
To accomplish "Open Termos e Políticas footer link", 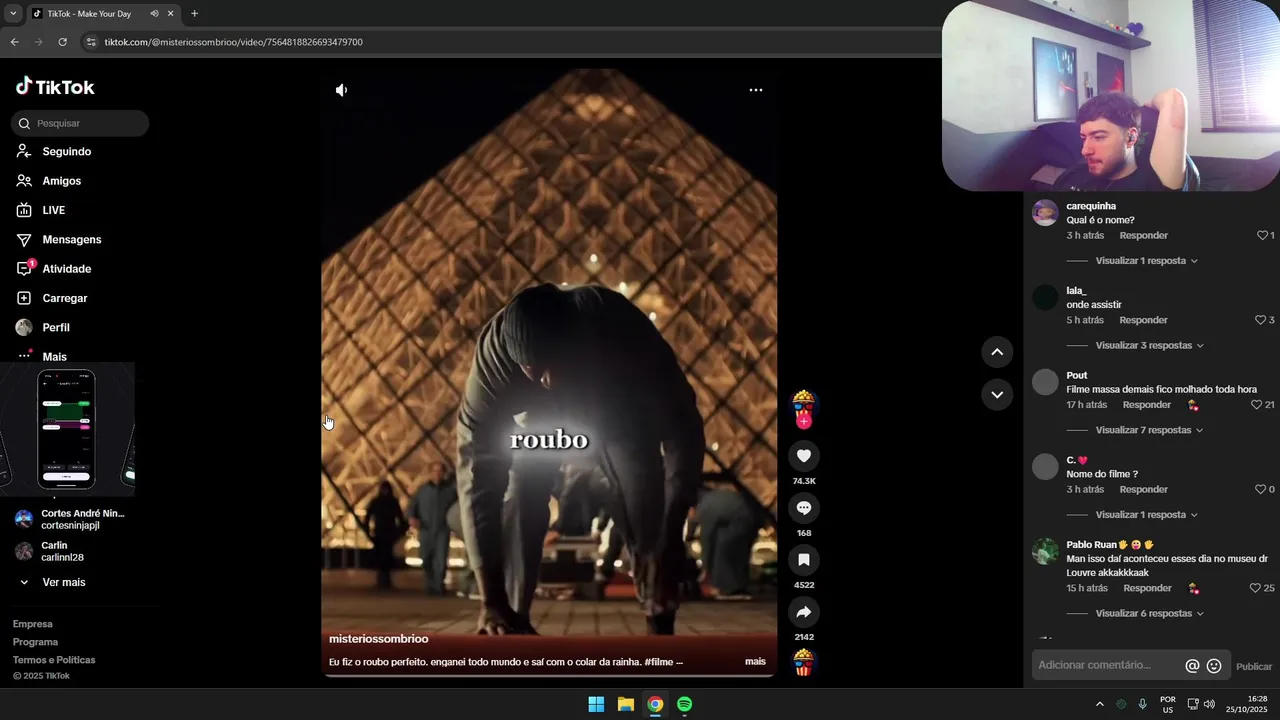I will click(54, 660).
